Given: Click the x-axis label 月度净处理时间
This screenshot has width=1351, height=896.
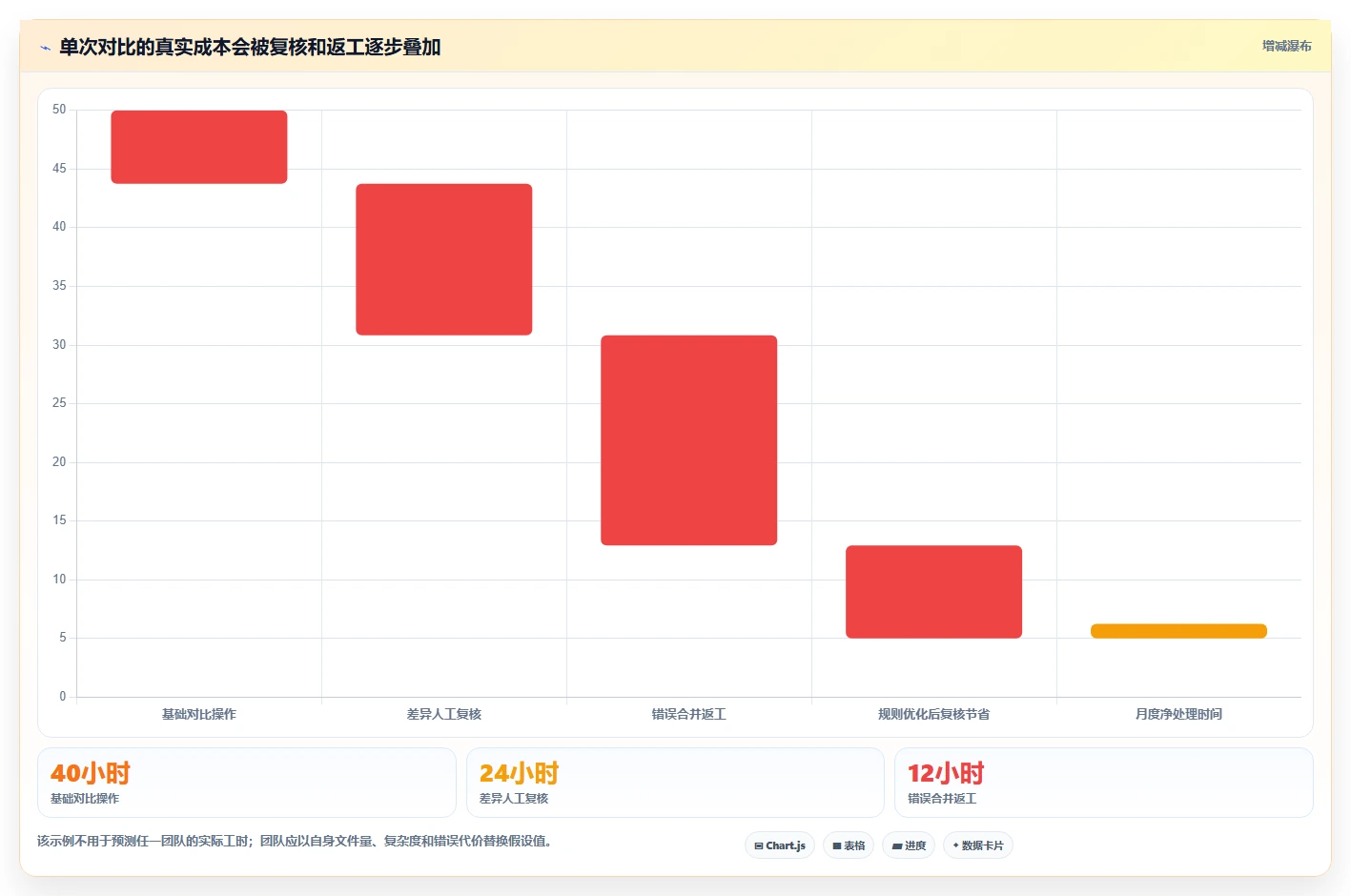Looking at the screenshot, I should click(x=1179, y=714).
